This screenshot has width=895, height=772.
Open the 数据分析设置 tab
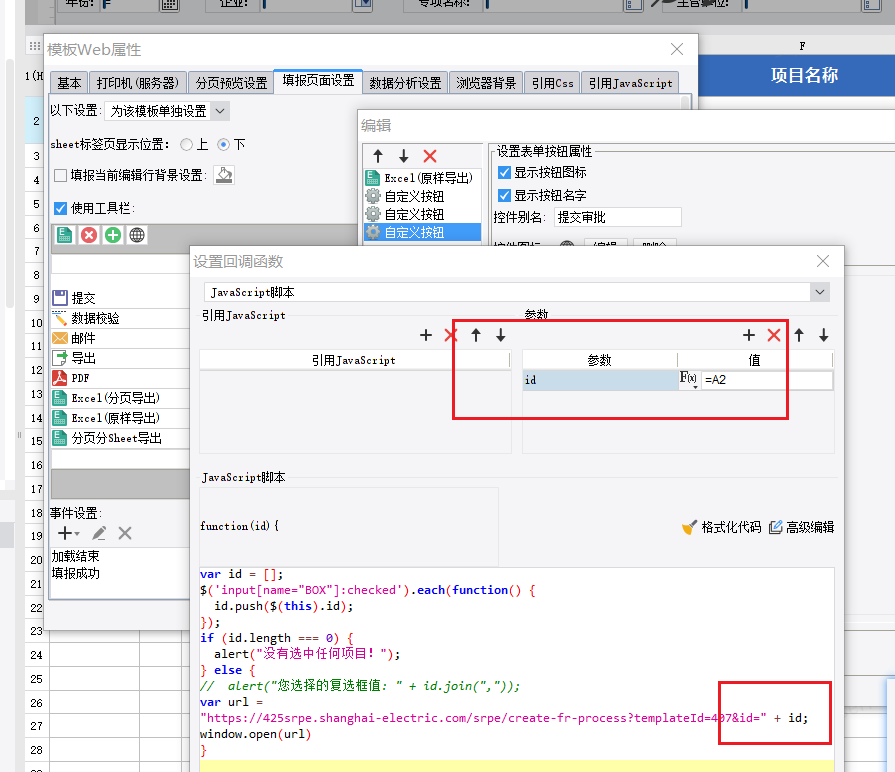[x=405, y=83]
